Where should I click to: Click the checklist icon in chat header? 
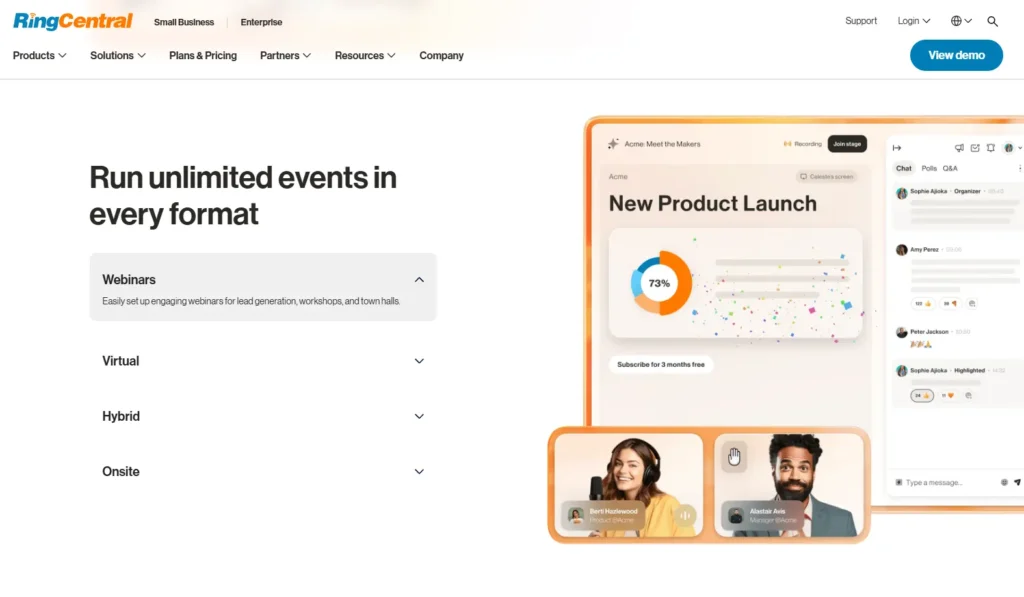pyautogui.click(x=975, y=148)
